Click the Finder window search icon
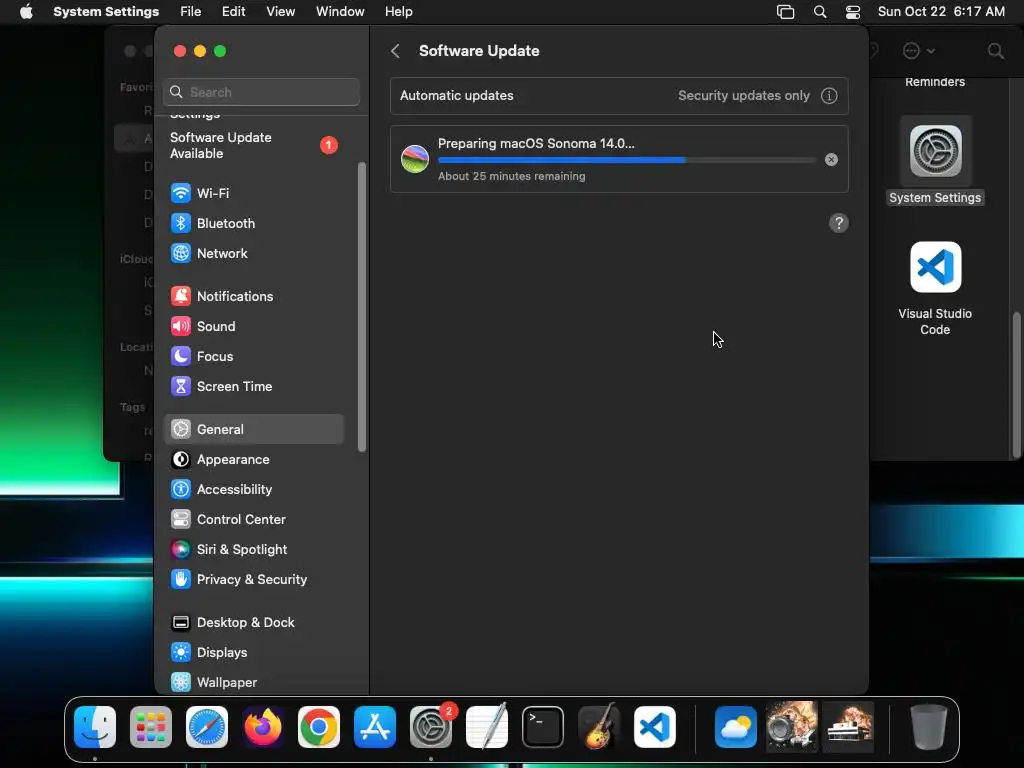 coord(995,51)
